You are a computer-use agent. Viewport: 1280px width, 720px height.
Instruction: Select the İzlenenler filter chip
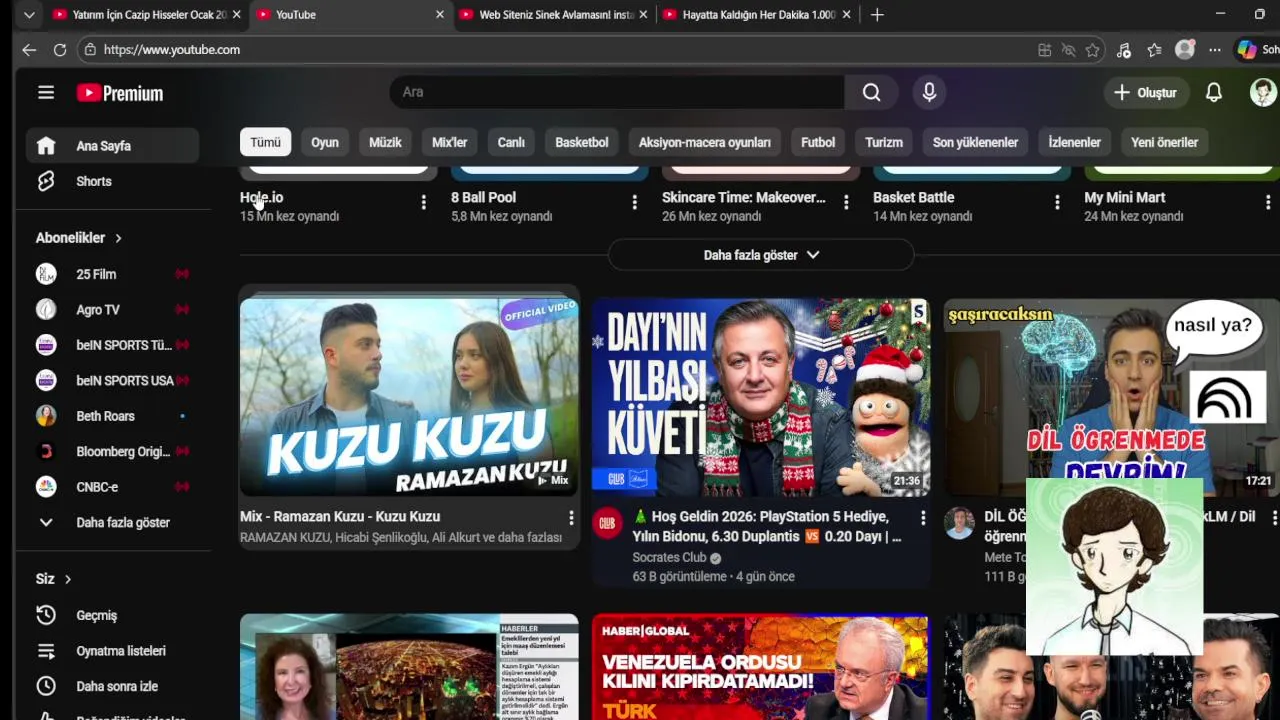1075,142
